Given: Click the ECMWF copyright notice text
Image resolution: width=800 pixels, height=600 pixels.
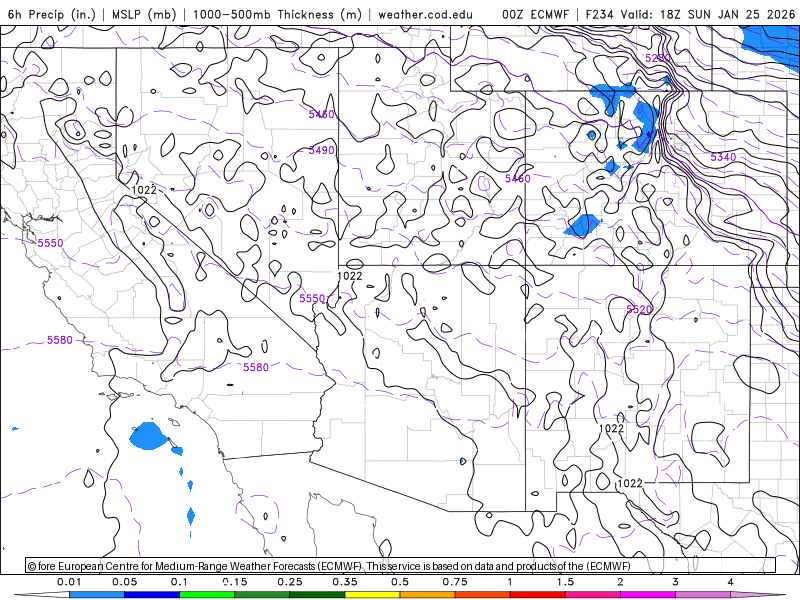Looking at the screenshot, I should click(329, 566).
